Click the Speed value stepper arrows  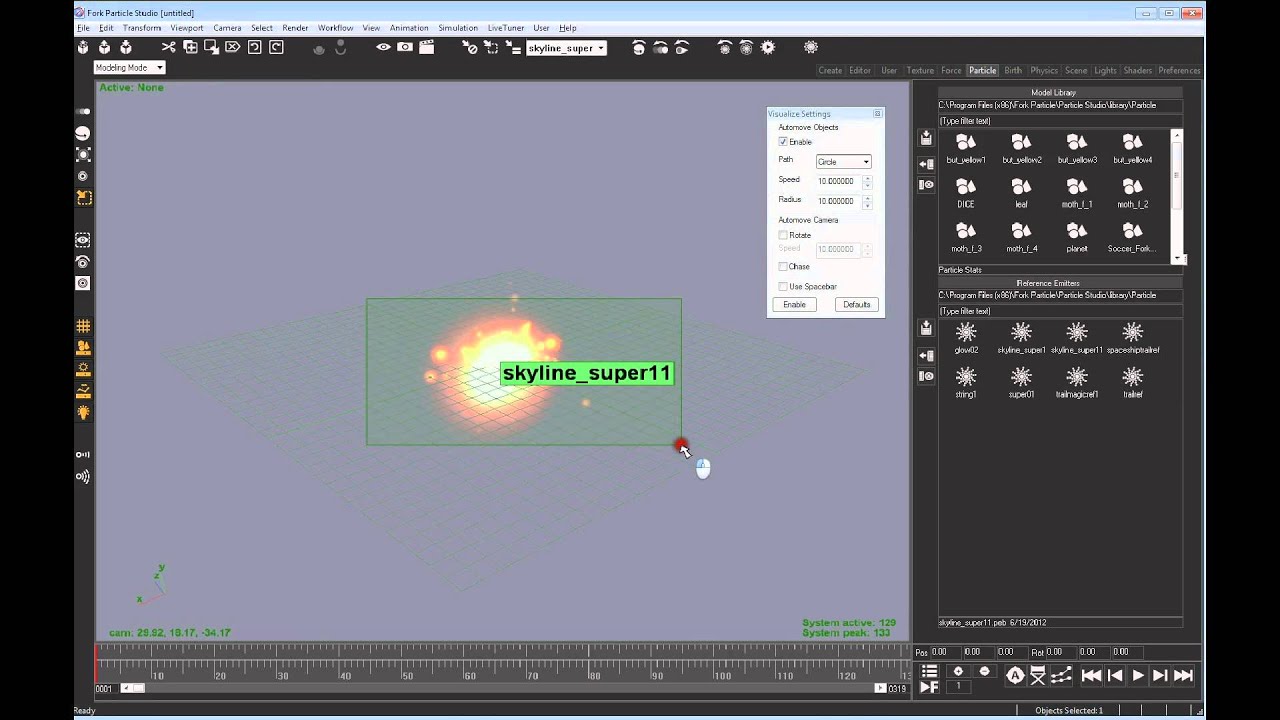click(x=867, y=181)
